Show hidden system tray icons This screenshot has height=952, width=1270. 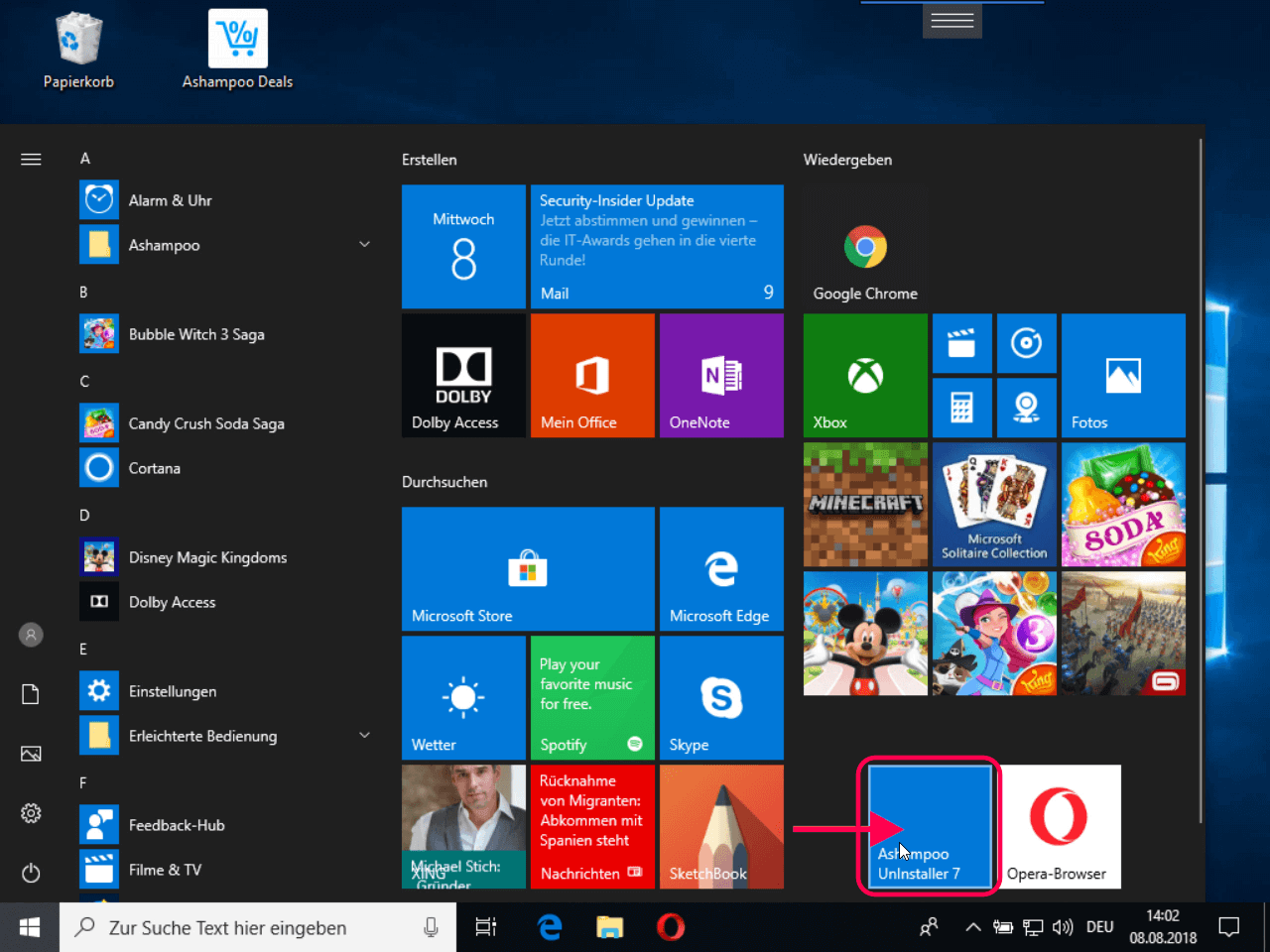973,927
